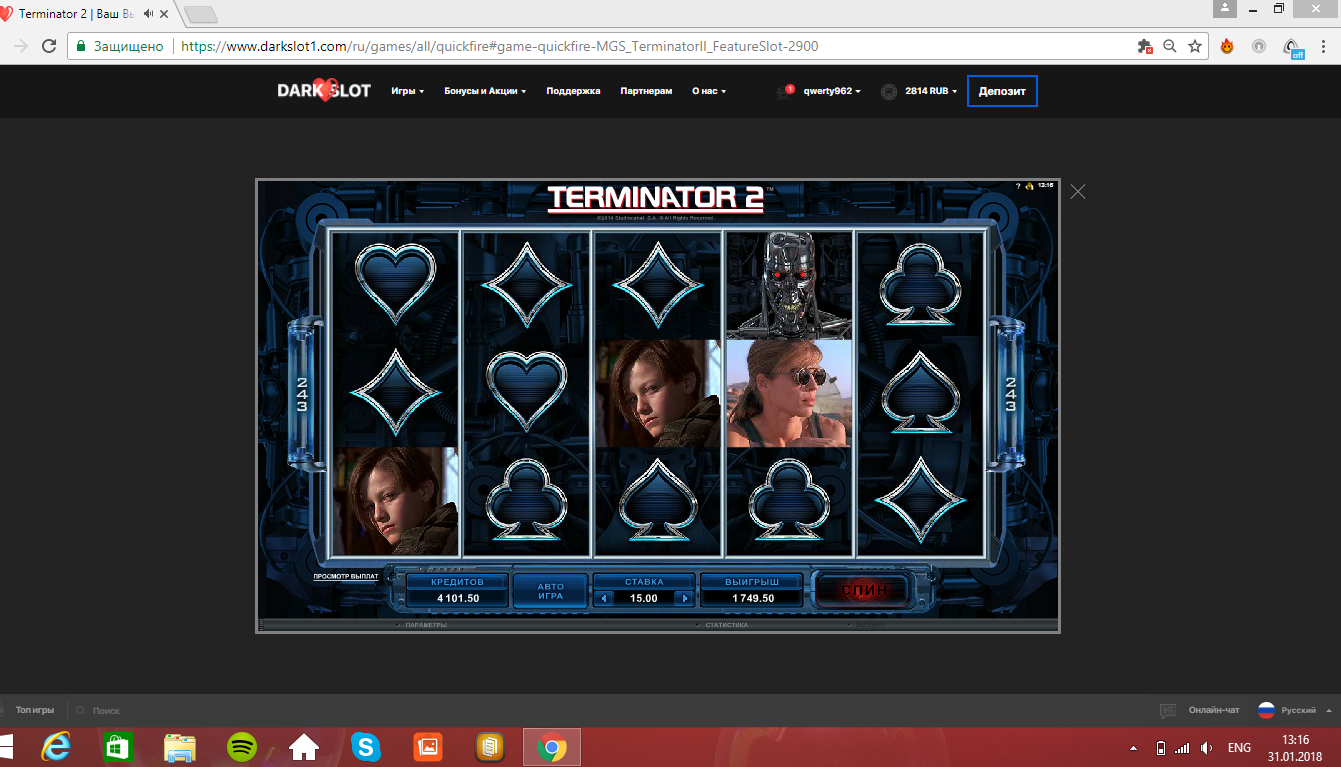Open Онлайн-чат link
The image size is (1341, 767).
[1214, 710]
